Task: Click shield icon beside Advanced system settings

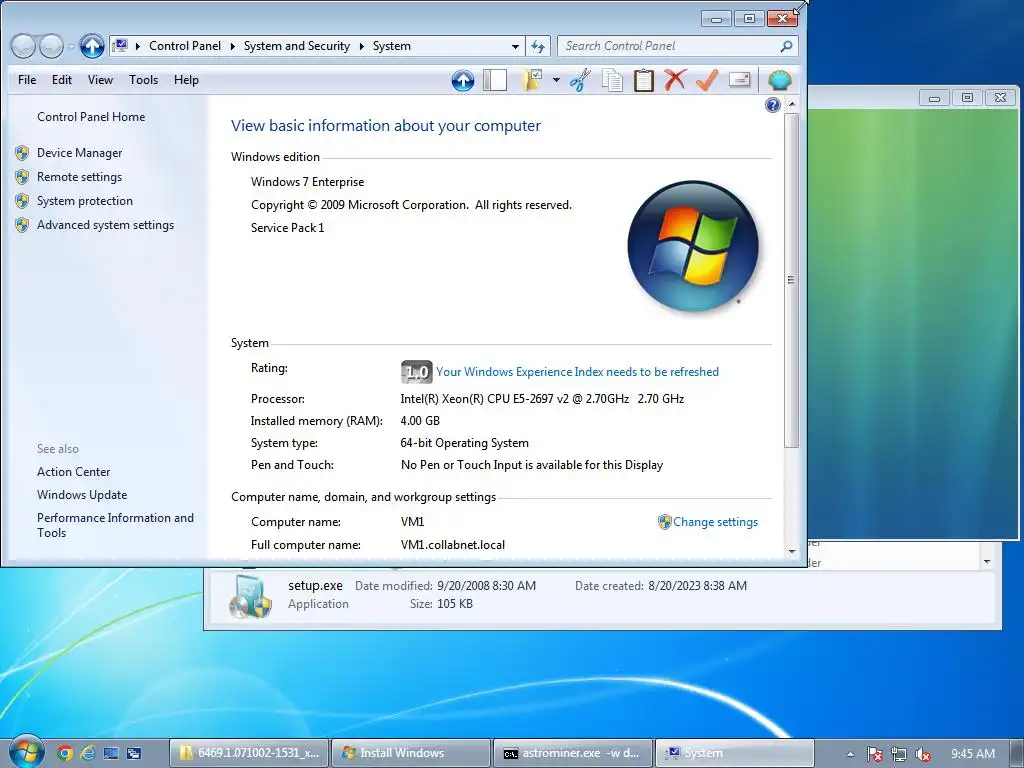Action: click(x=22, y=225)
